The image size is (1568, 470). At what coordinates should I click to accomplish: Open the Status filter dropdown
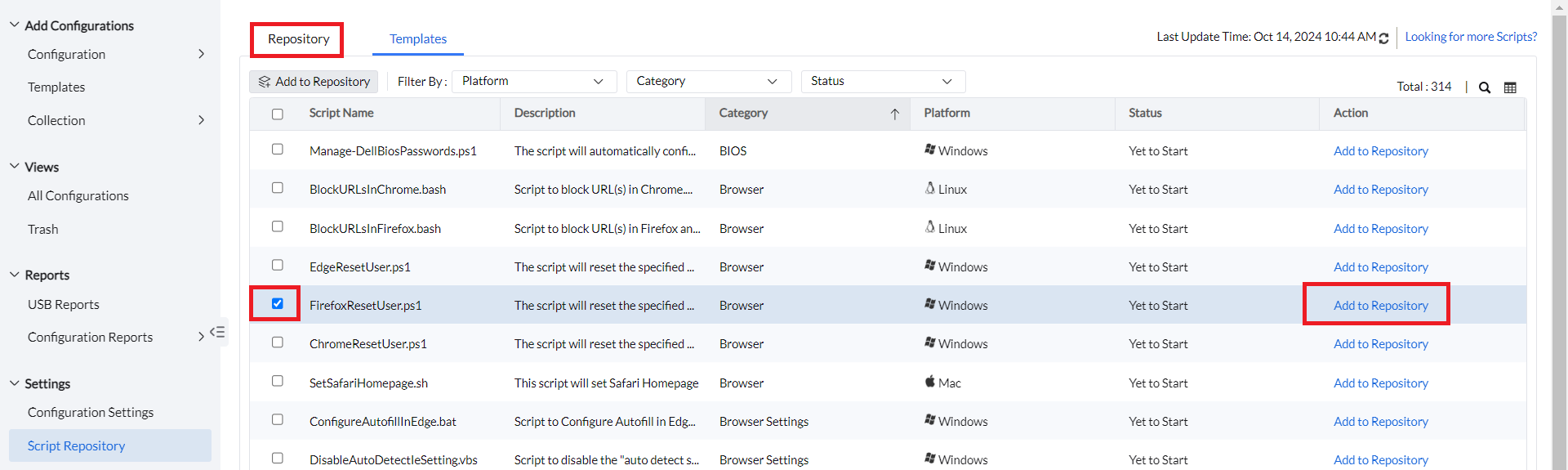tap(882, 82)
